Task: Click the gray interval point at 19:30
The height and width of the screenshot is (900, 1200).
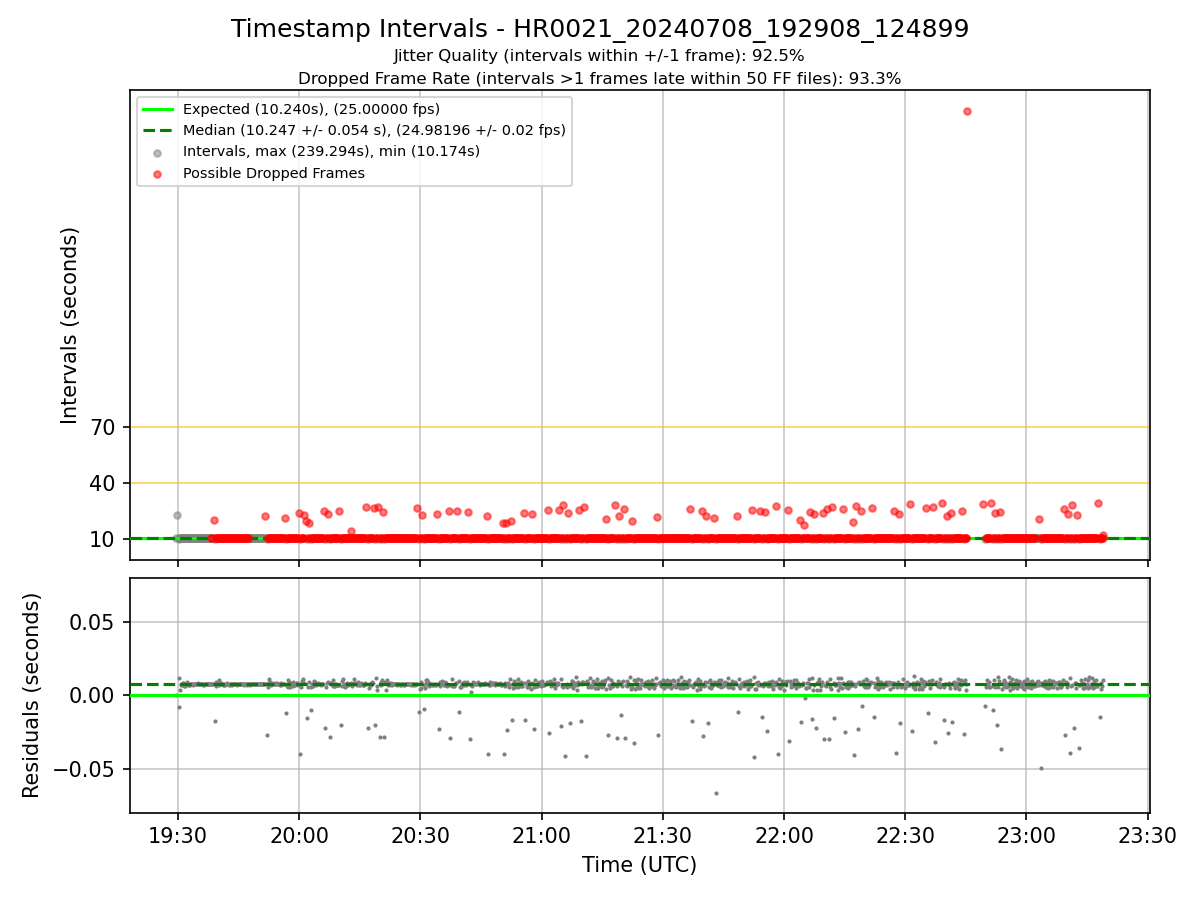Action: [x=177, y=515]
